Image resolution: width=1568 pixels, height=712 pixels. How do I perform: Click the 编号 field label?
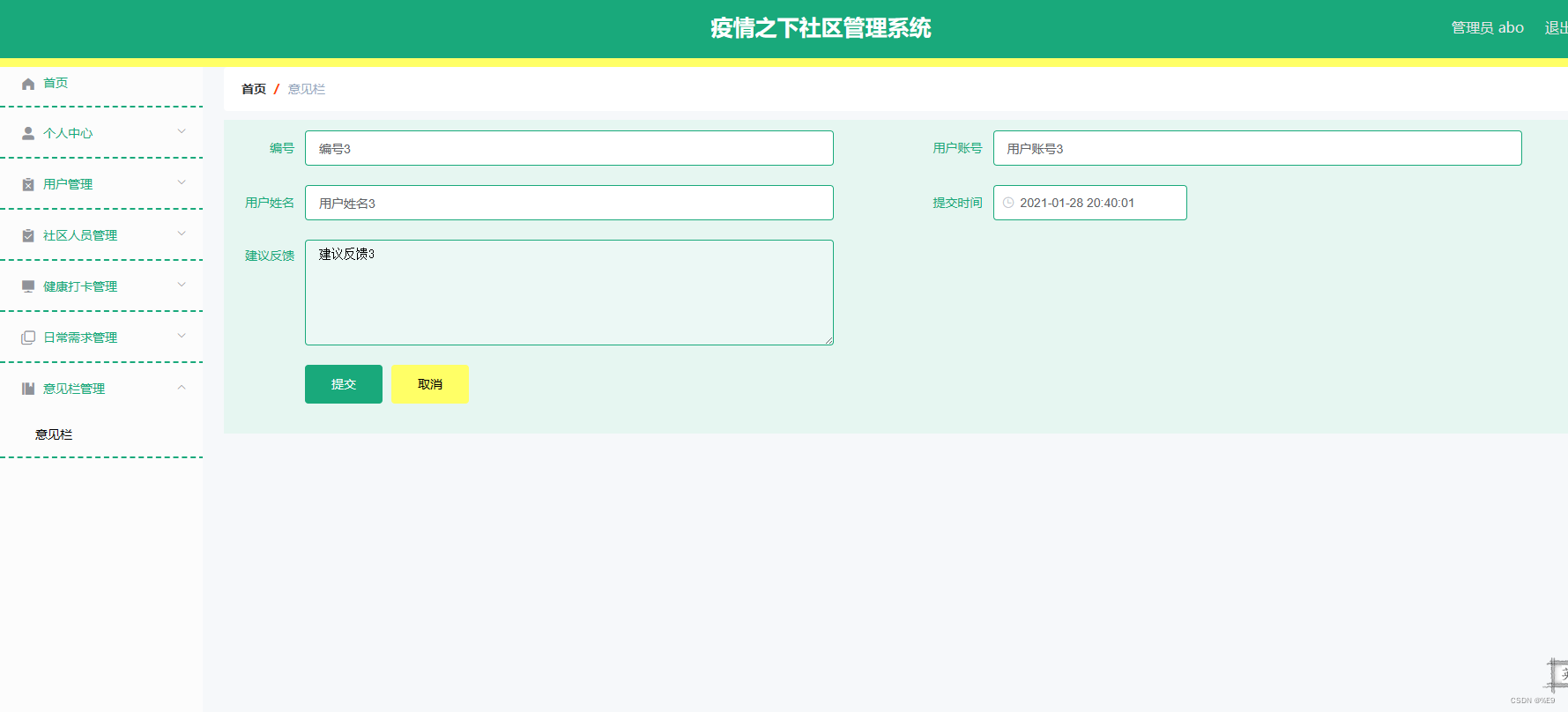[x=282, y=148]
